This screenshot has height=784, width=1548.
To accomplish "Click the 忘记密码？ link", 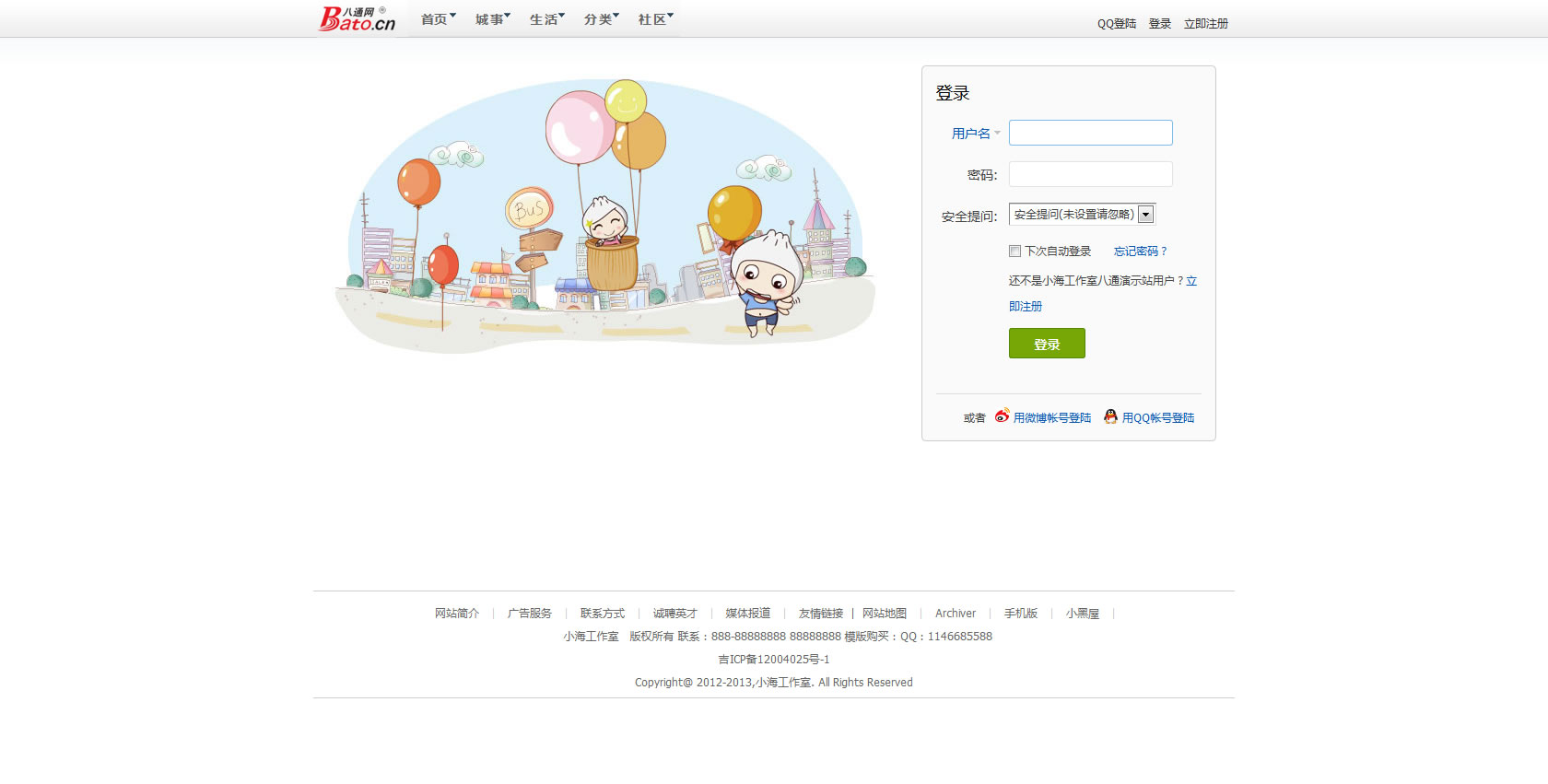I will click(1141, 252).
